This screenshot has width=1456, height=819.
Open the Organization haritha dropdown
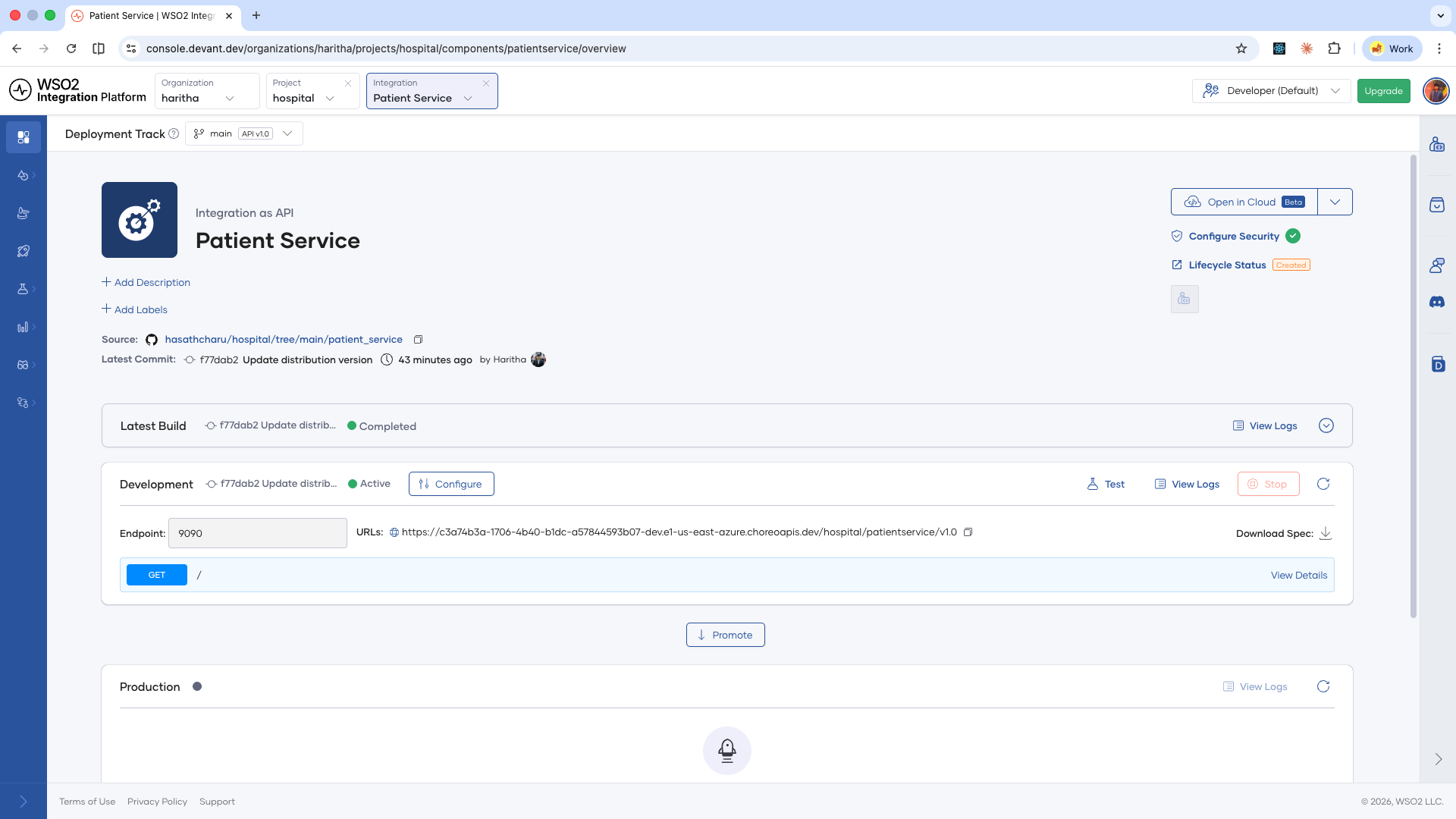(207, 91)
